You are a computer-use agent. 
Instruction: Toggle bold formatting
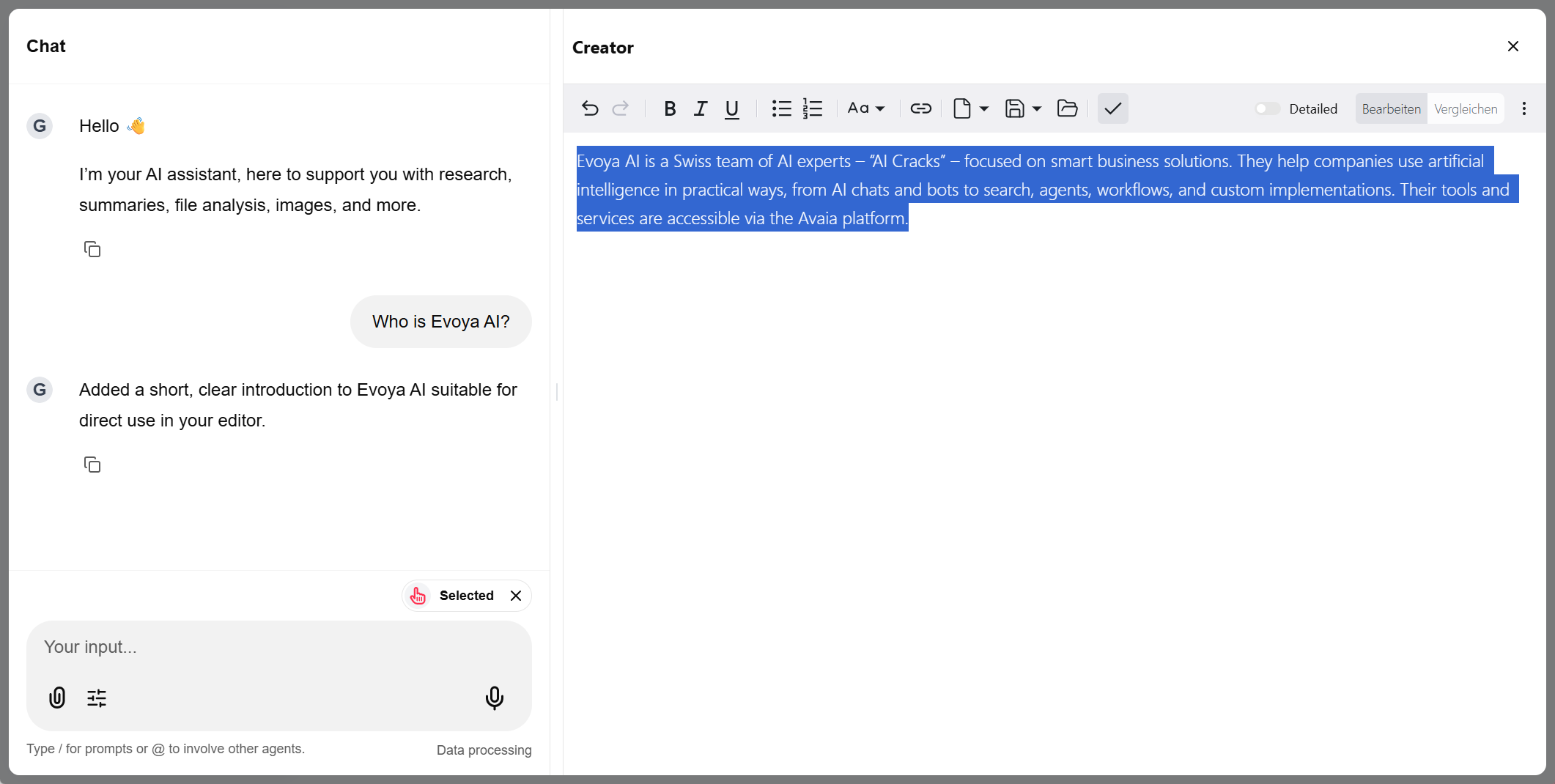pos(670,108)
